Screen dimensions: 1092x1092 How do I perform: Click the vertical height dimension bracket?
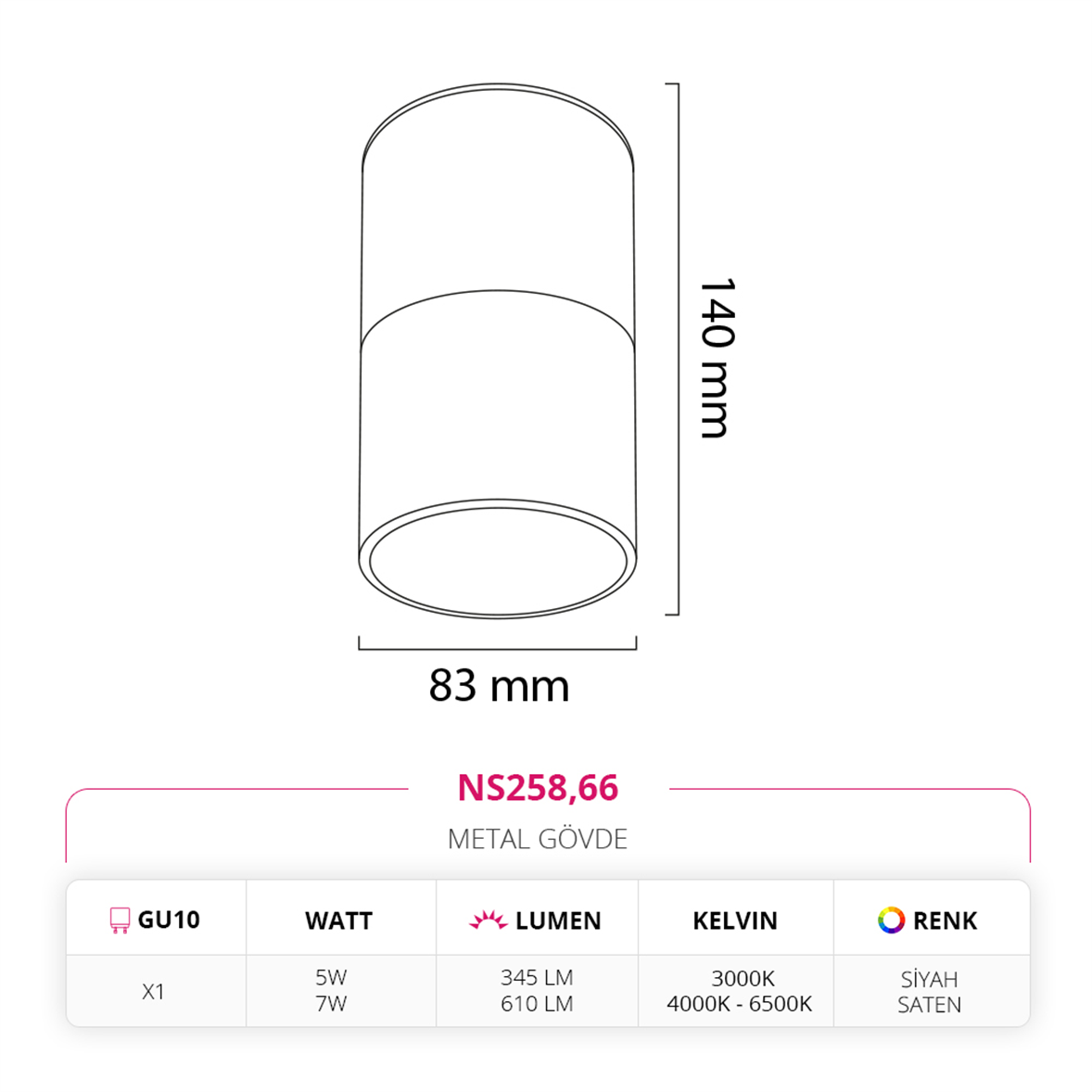tap(673, 349)
